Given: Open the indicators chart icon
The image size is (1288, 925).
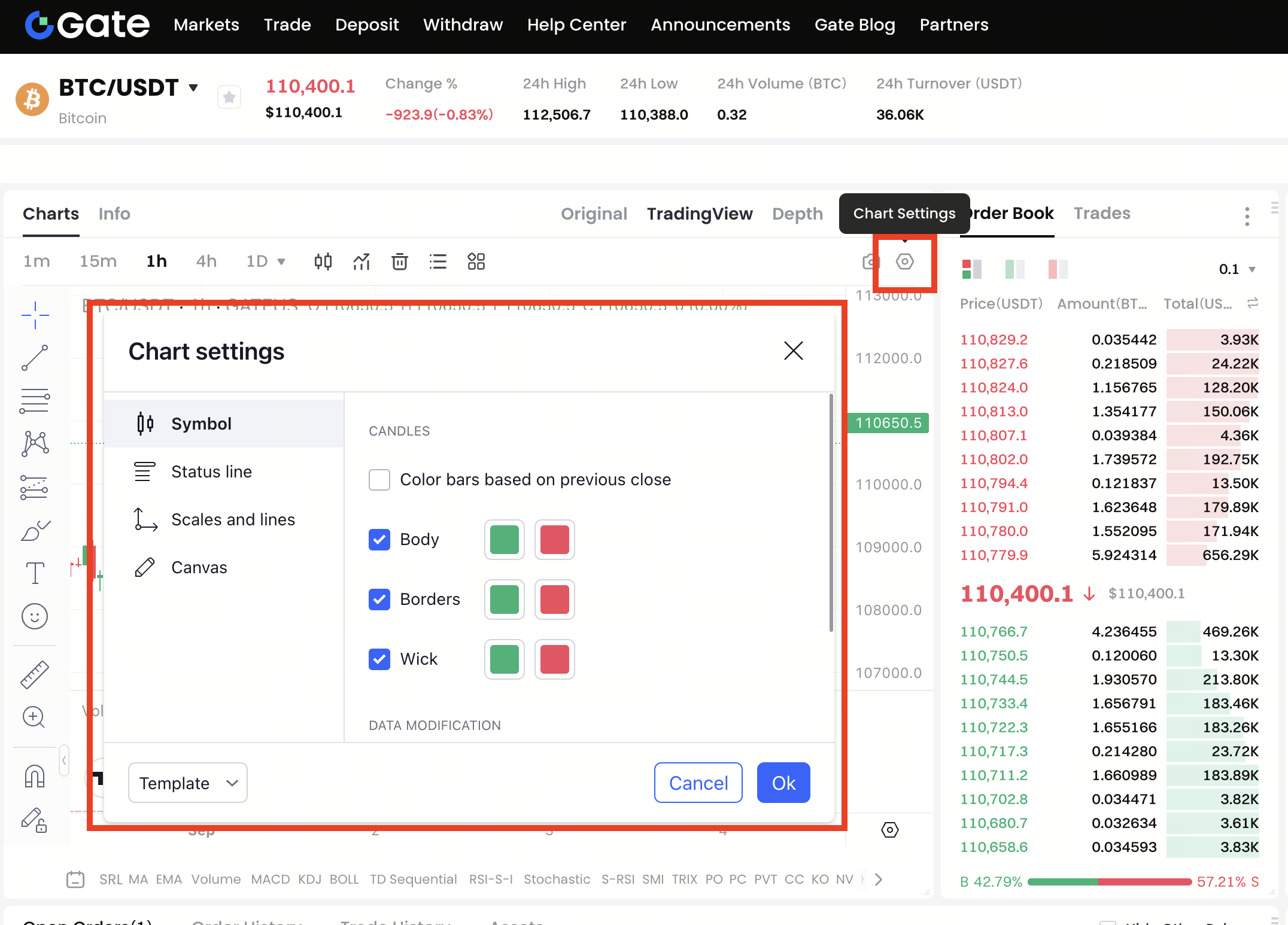Looking at the screenshot, I should tap(362, 261).
